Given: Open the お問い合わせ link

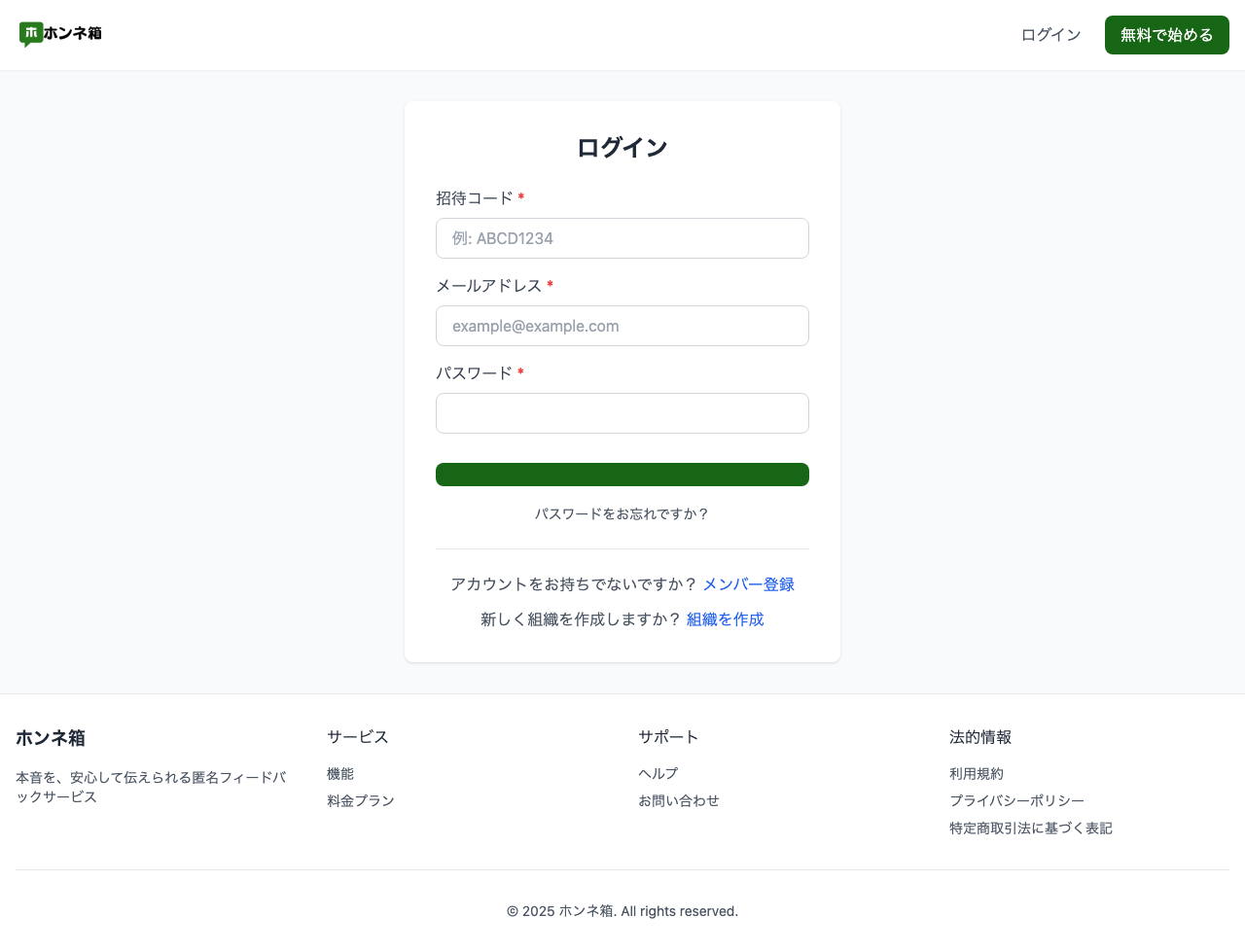Looking at the screenshot, I should [679, 800].
